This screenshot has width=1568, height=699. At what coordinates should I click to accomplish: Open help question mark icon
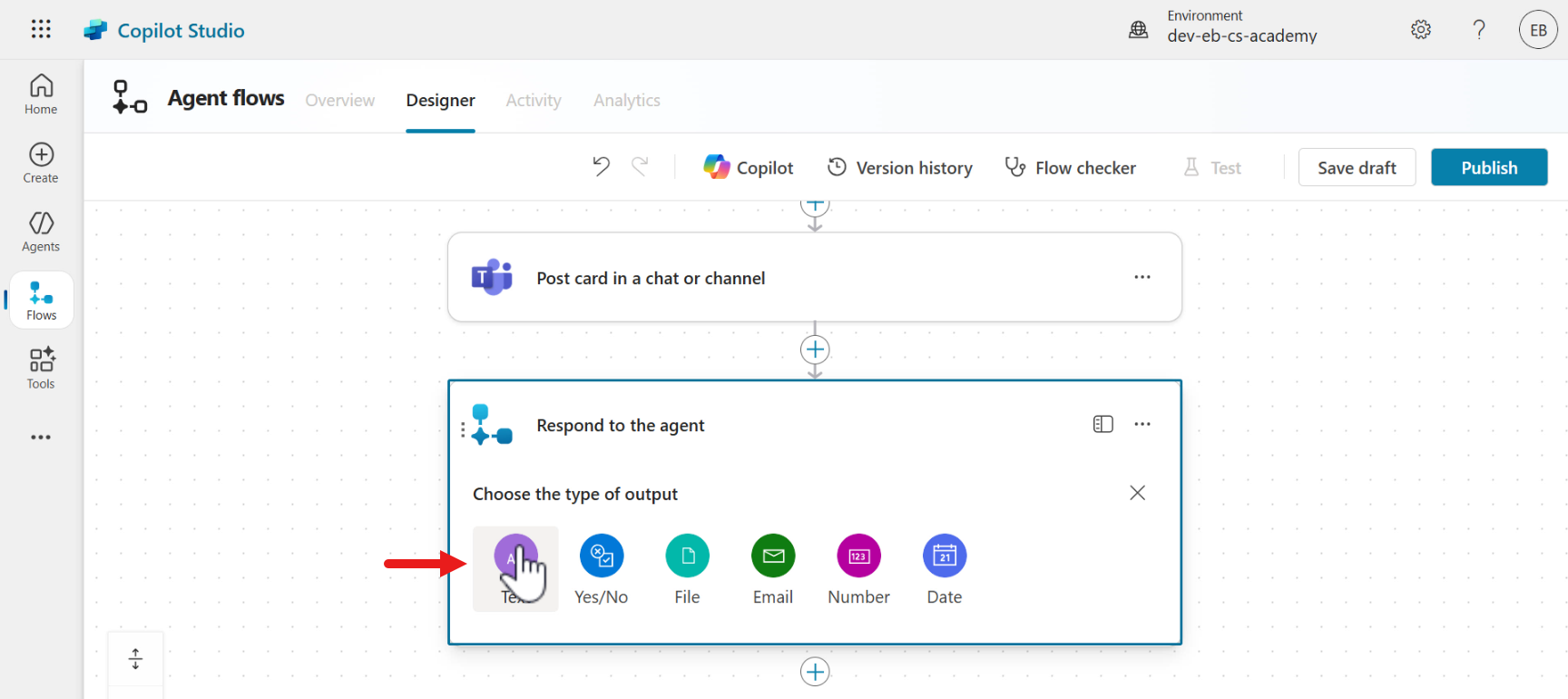click(x=1479, y=30)
